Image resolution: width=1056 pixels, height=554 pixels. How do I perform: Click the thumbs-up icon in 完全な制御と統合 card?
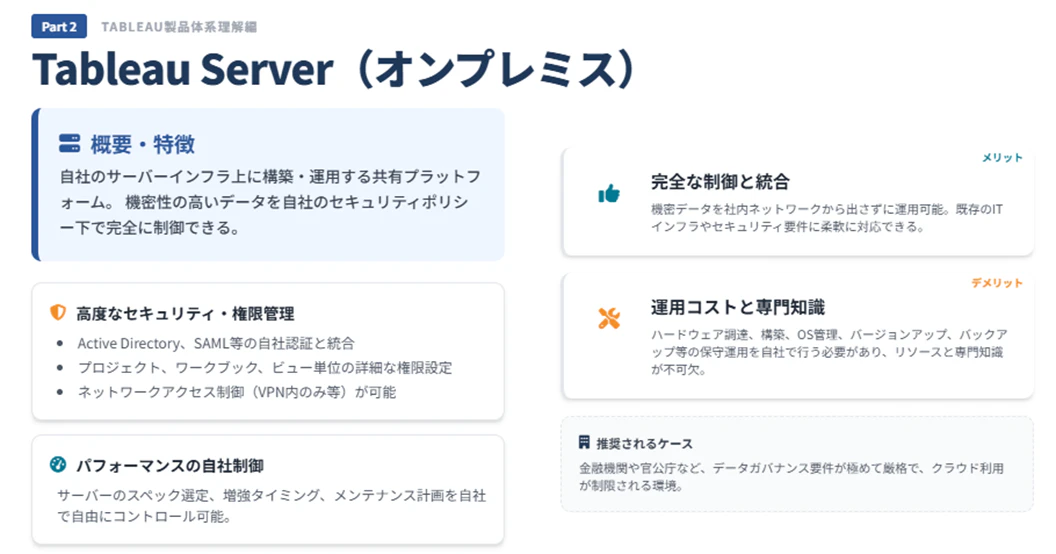(x=609, y=194)
